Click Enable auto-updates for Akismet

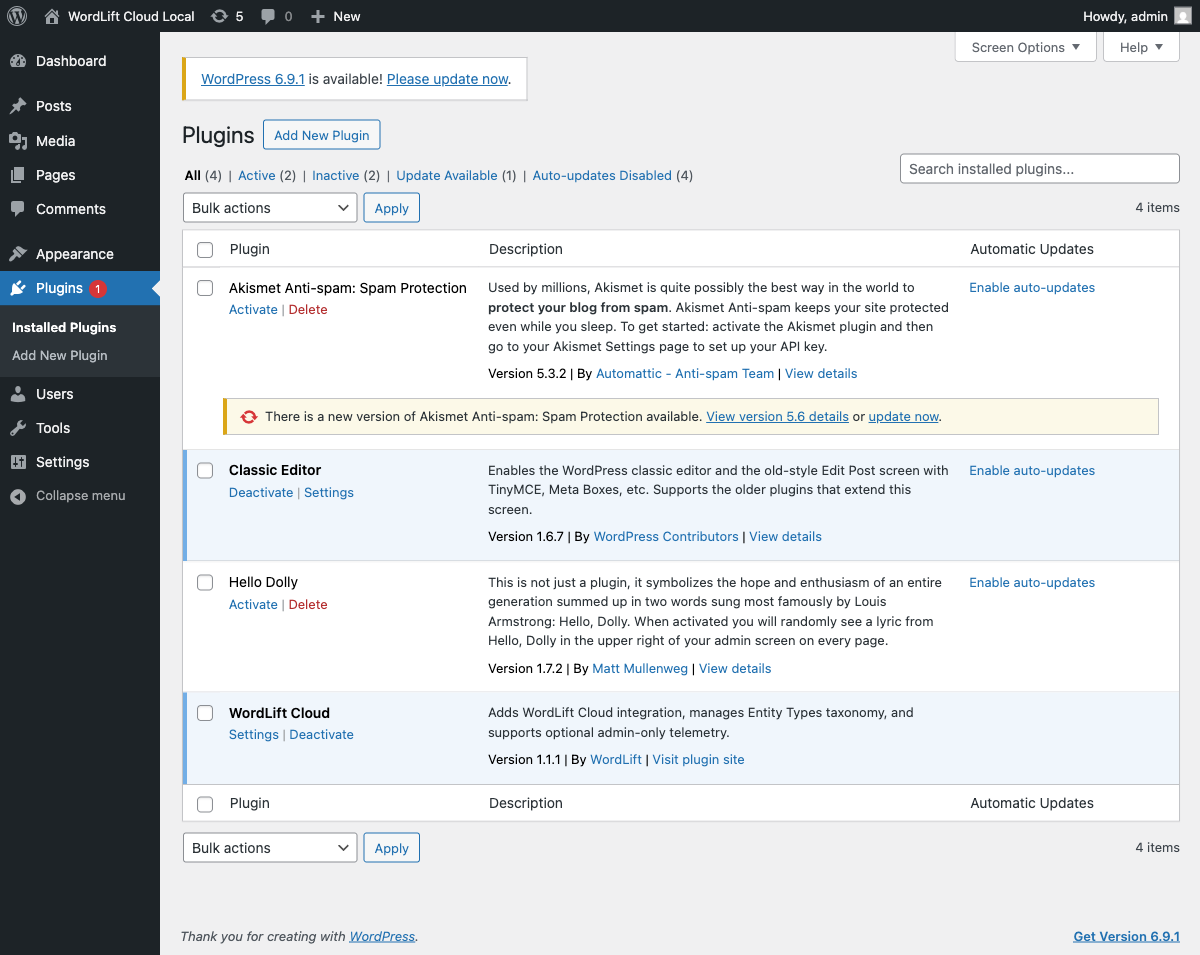(1032, 287)
